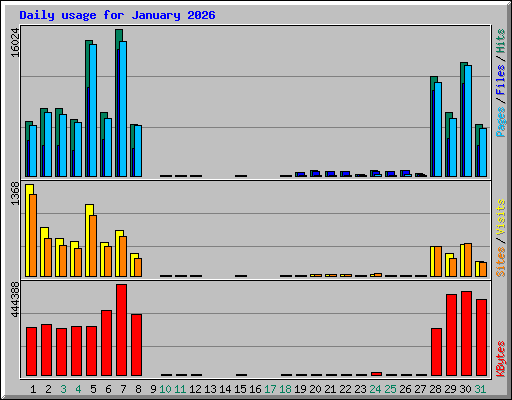Click day label 1 on the x-axis

[x=33, y=389]
